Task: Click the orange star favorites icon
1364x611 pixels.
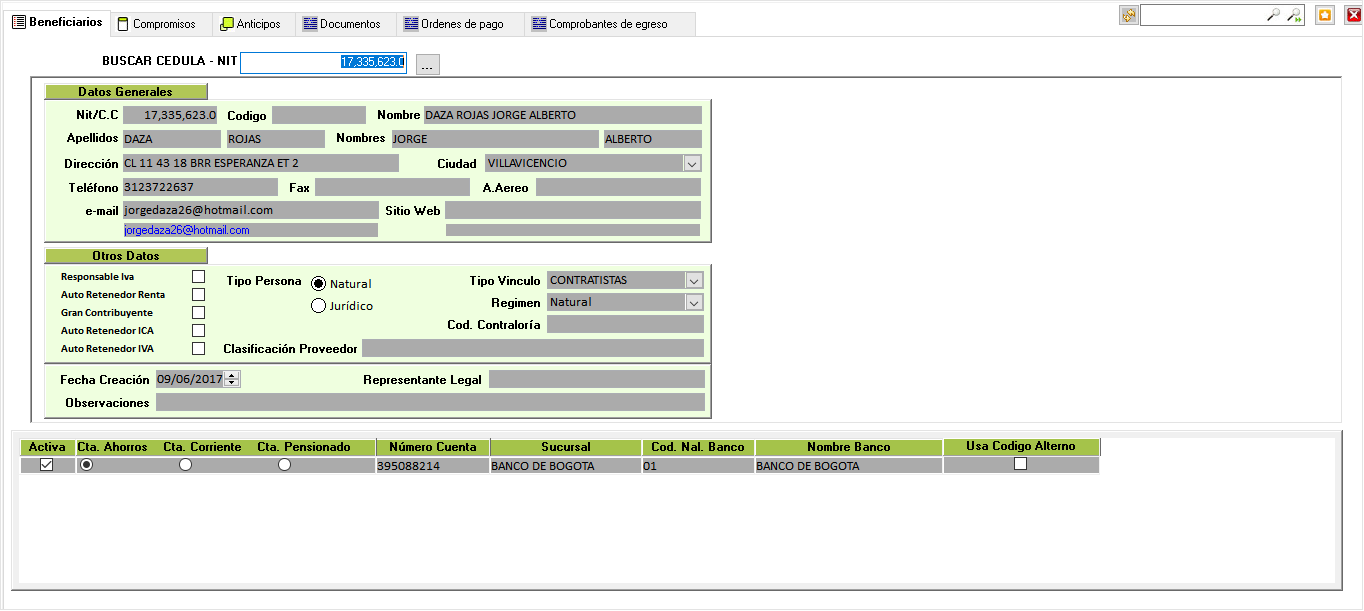Action: coord(1325,15)
